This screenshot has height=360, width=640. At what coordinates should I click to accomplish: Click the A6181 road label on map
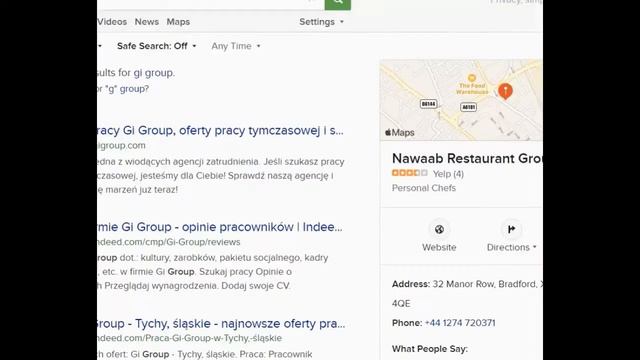(x=468, y=107)
